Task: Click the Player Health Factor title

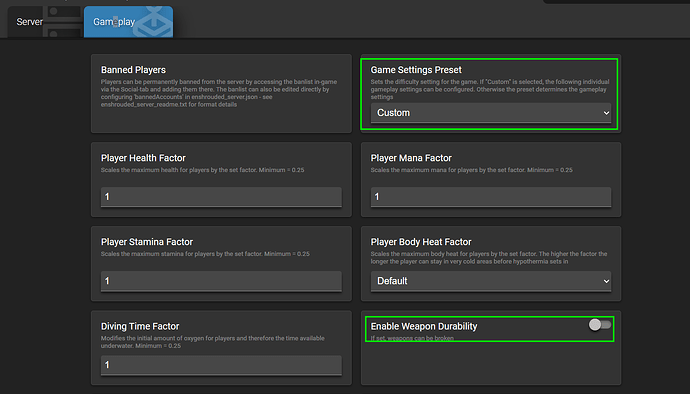Action: click(x=143, y=158)
